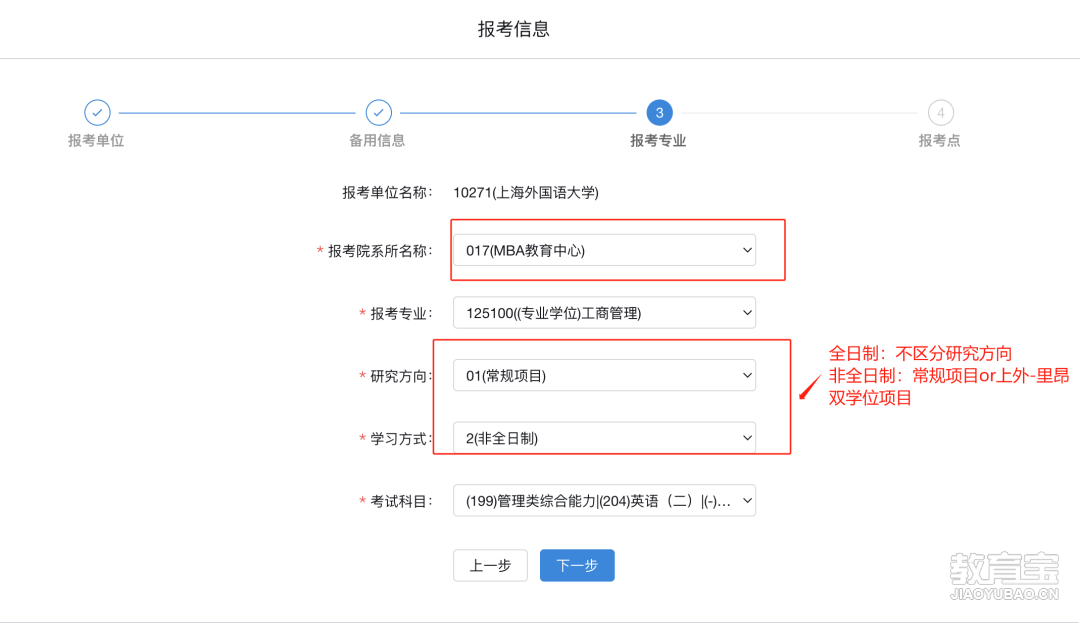1080x623 pixels.
Task: Click the 上一步 button
Action: 490,565
